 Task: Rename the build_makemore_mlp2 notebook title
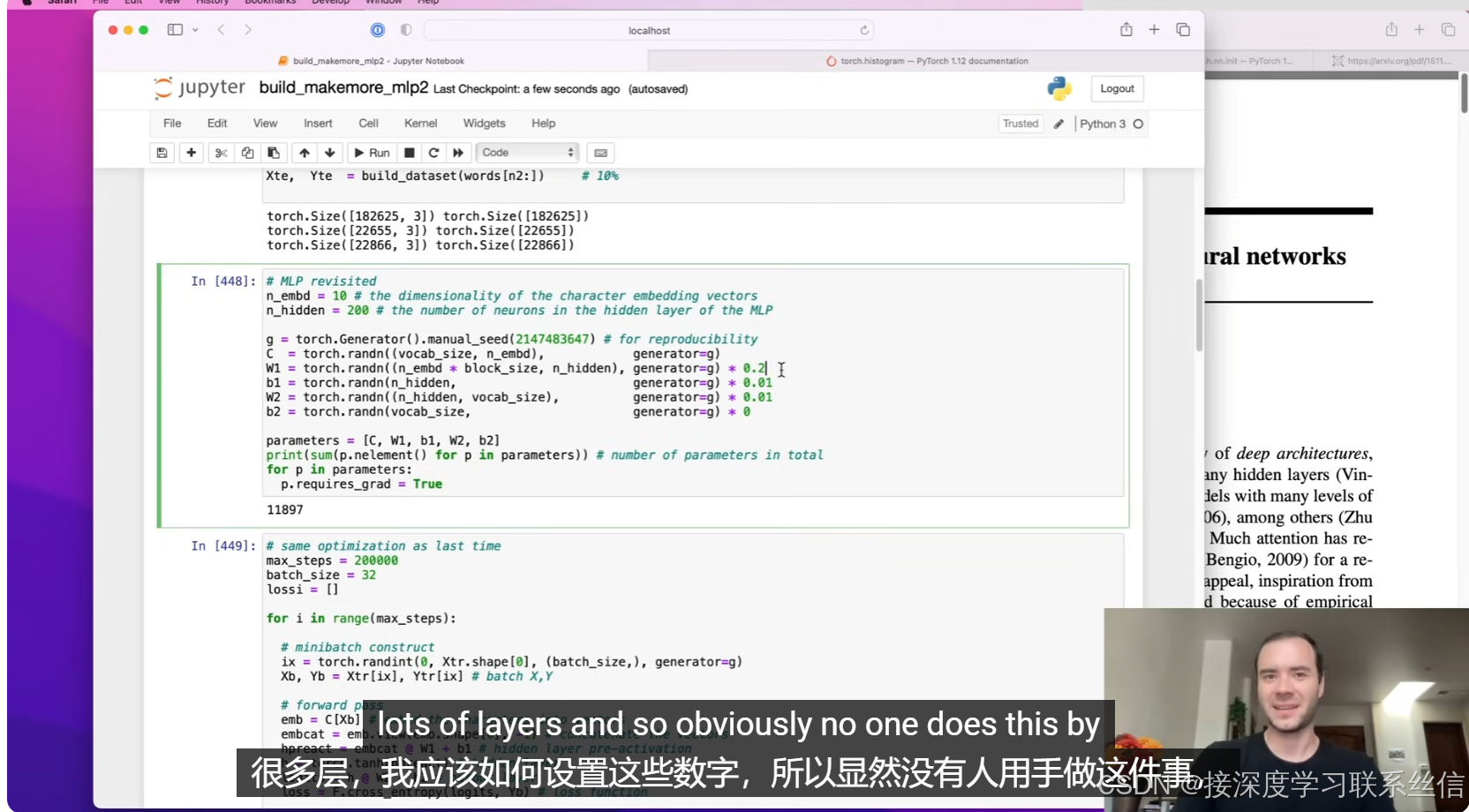click(x=343, y=87)
